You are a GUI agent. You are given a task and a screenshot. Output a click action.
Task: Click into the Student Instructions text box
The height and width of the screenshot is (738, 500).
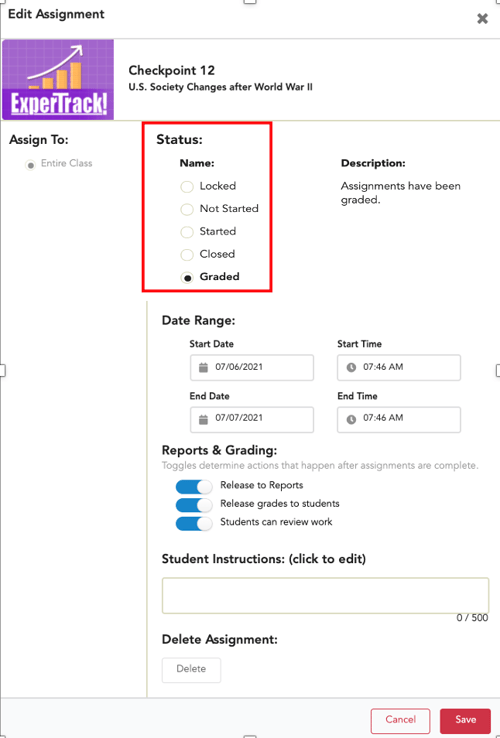tap(325, 595)
